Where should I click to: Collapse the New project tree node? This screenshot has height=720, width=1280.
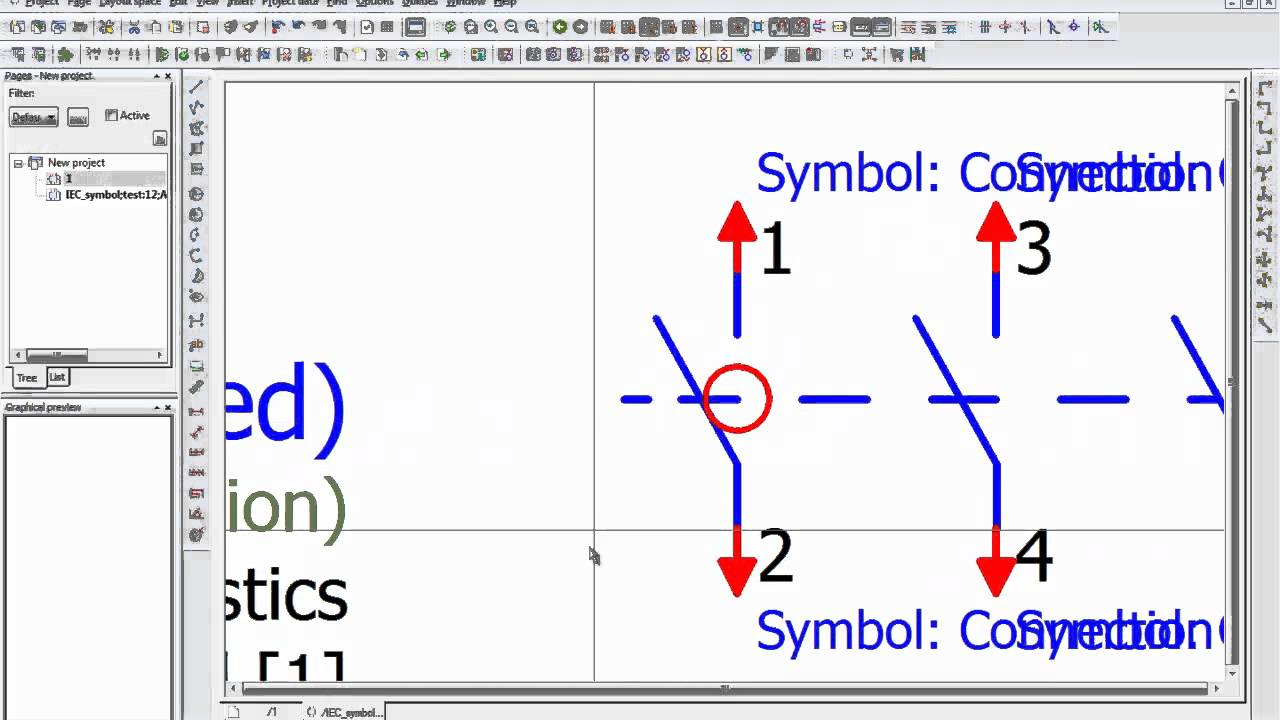18,163
